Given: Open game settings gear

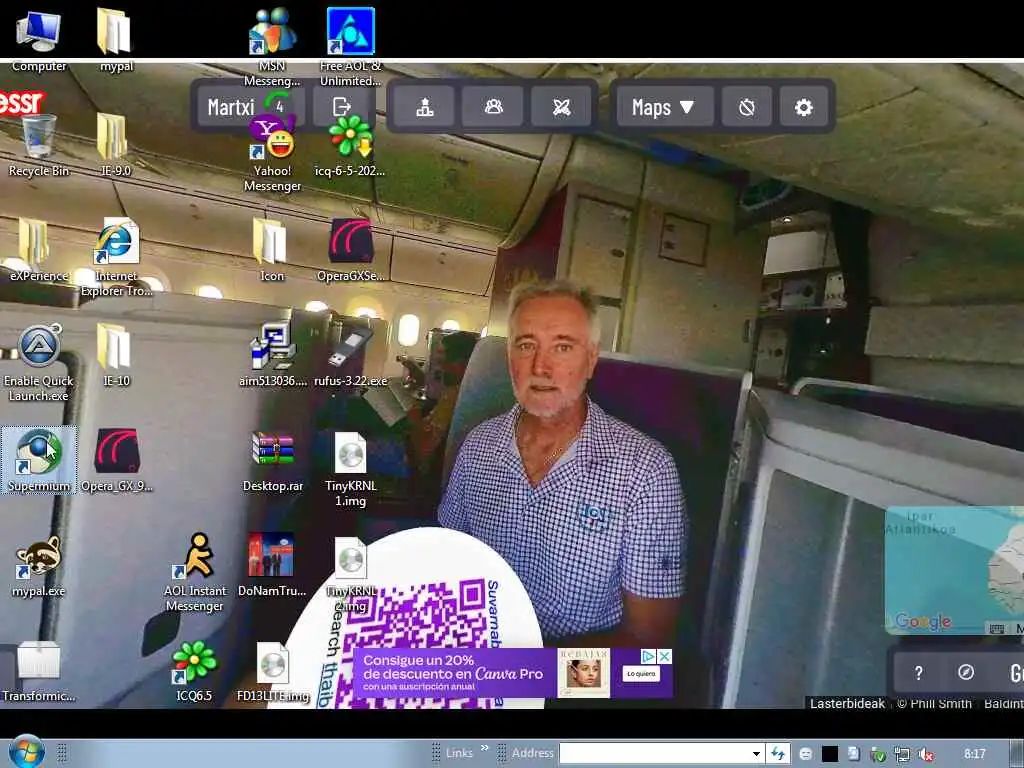Looking at the screenshot, I should coord(804,106).
